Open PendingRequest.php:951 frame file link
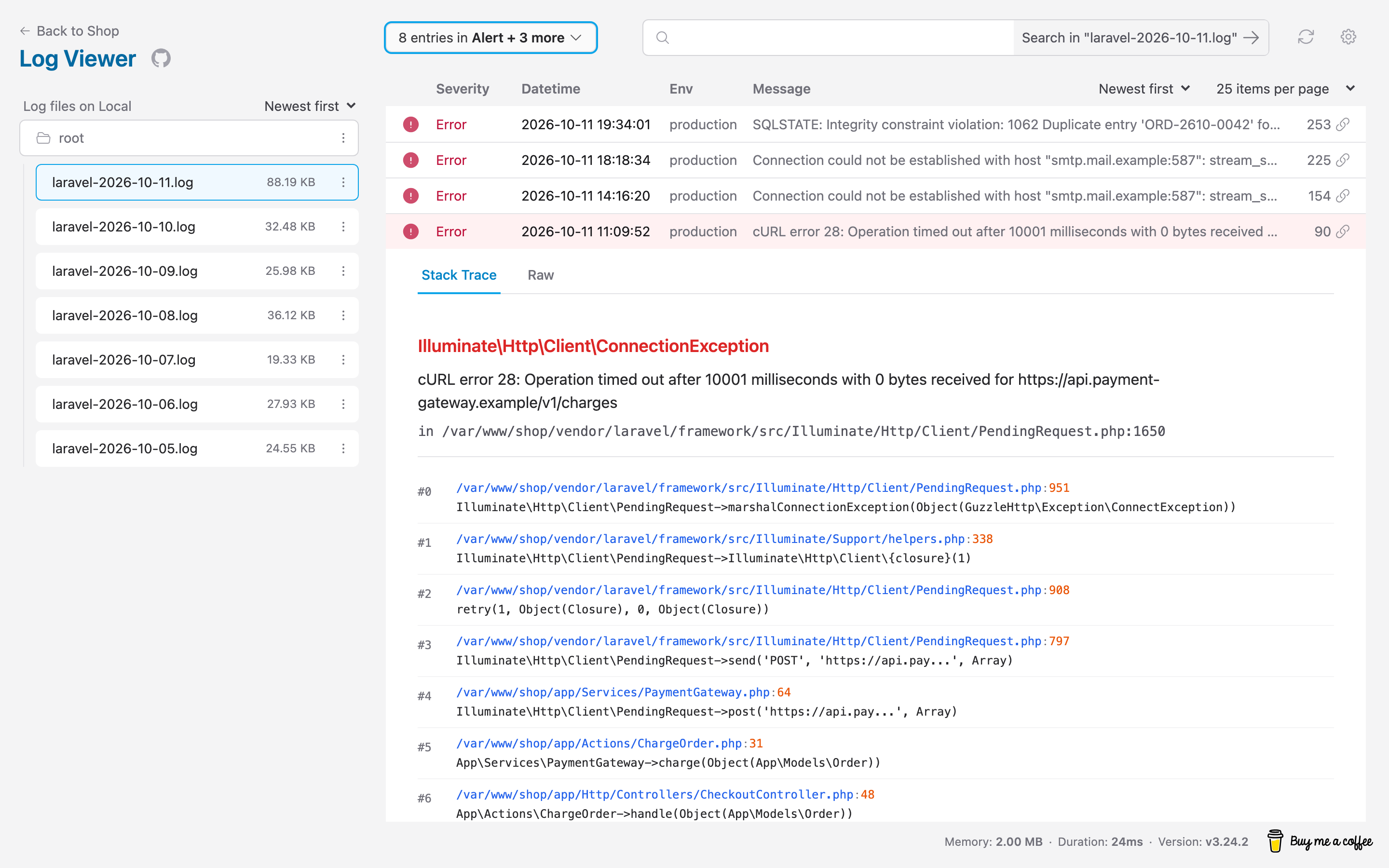This screenshot has width=1389, height=868. (x=763, y=488)
